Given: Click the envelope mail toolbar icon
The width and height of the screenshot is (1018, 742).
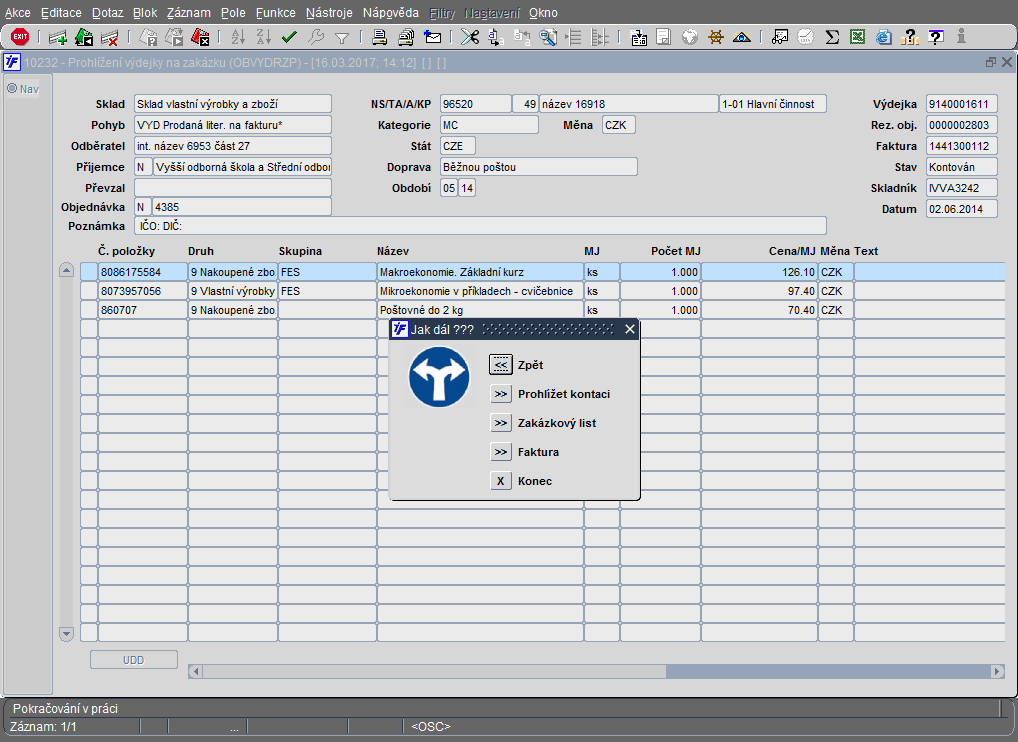Looking at the screenshot, I should tap(432, 37).
